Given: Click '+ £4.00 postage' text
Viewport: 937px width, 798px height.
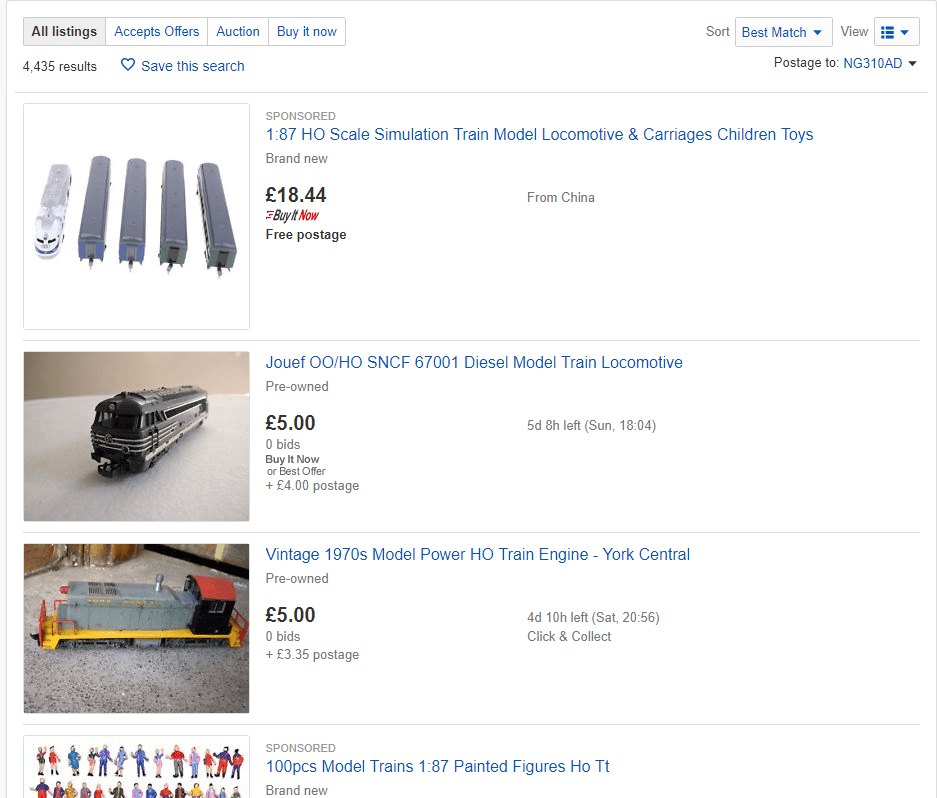Looking at the screenshot, I should (312, 485).
